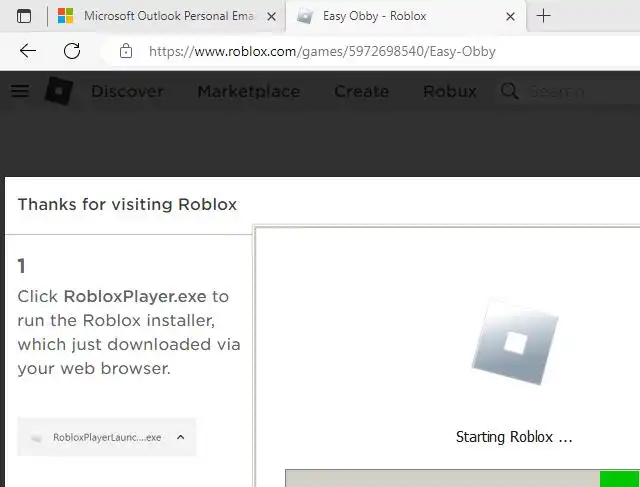640x487 pixels.
Task: Click the bold 'RobloxPlayer.exe' text in step 1
Action: click(x=135, y=296)
